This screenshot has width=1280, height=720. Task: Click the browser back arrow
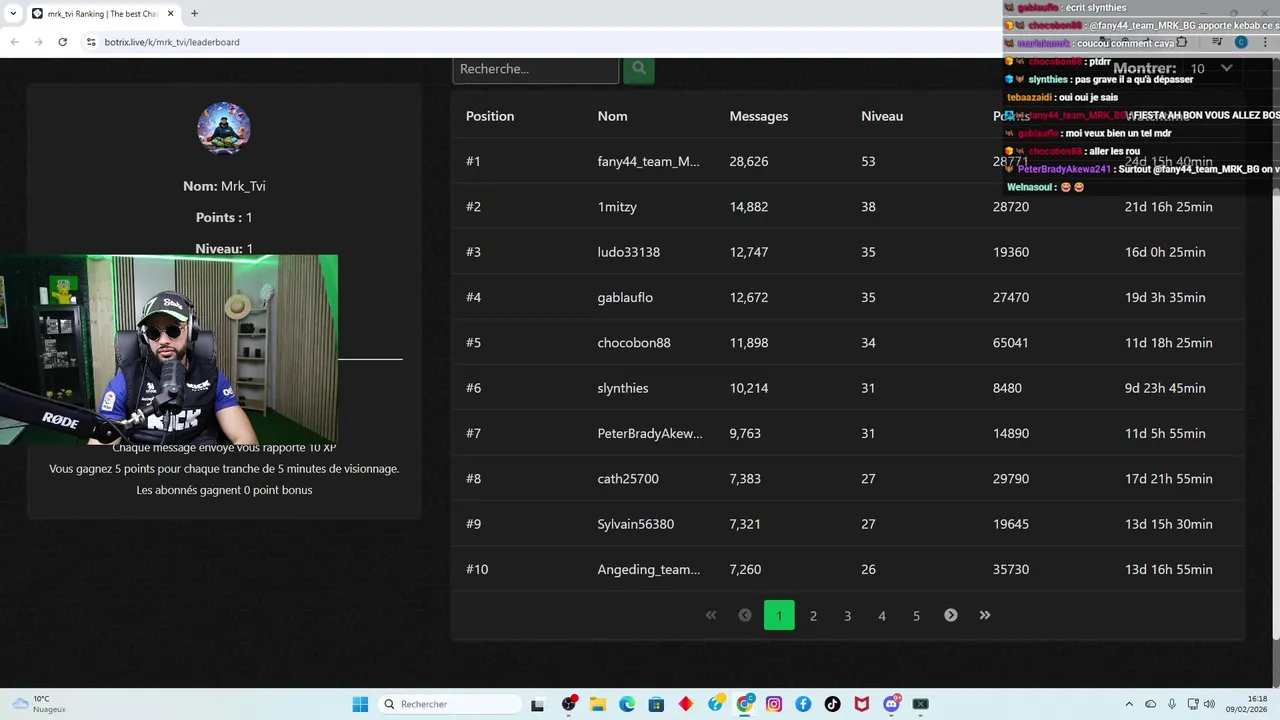pos(14,42)
